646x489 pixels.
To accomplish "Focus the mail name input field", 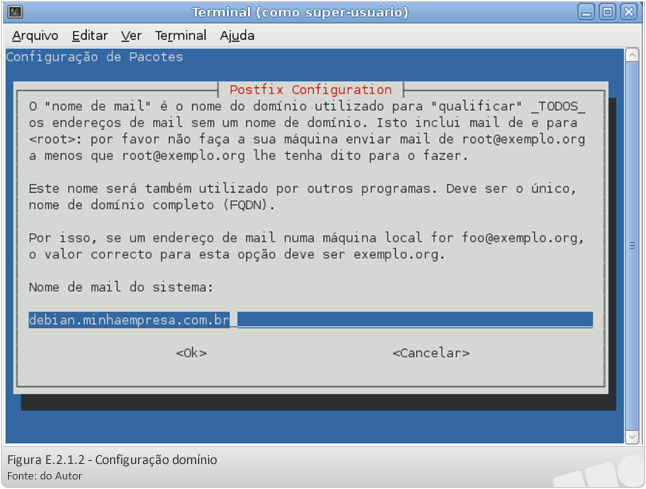I will tap(311, 320).
